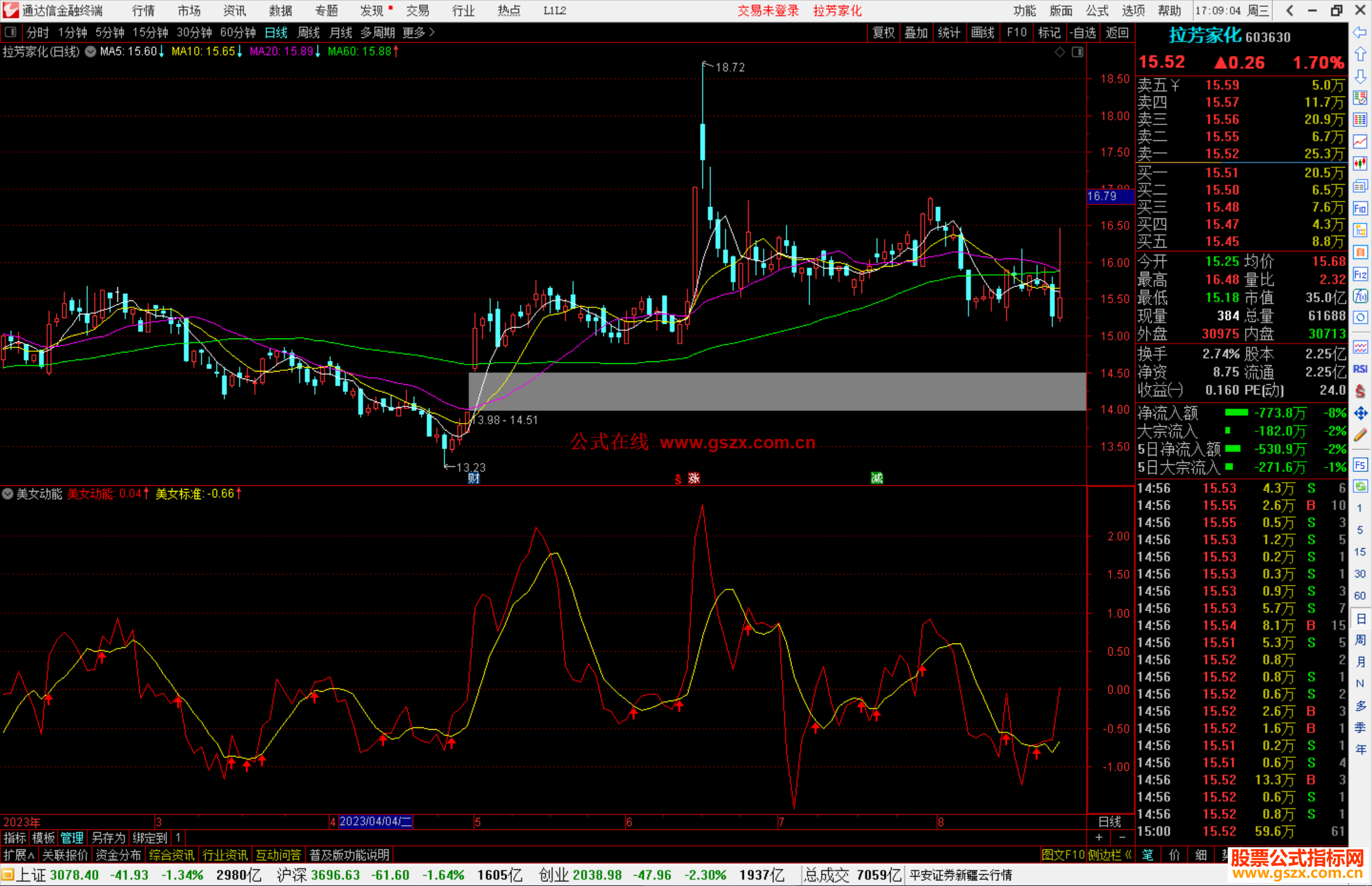Screen dimensions: 1372x886
Task: Select the pencil drawing tool icon
Action: (1360, 435)
